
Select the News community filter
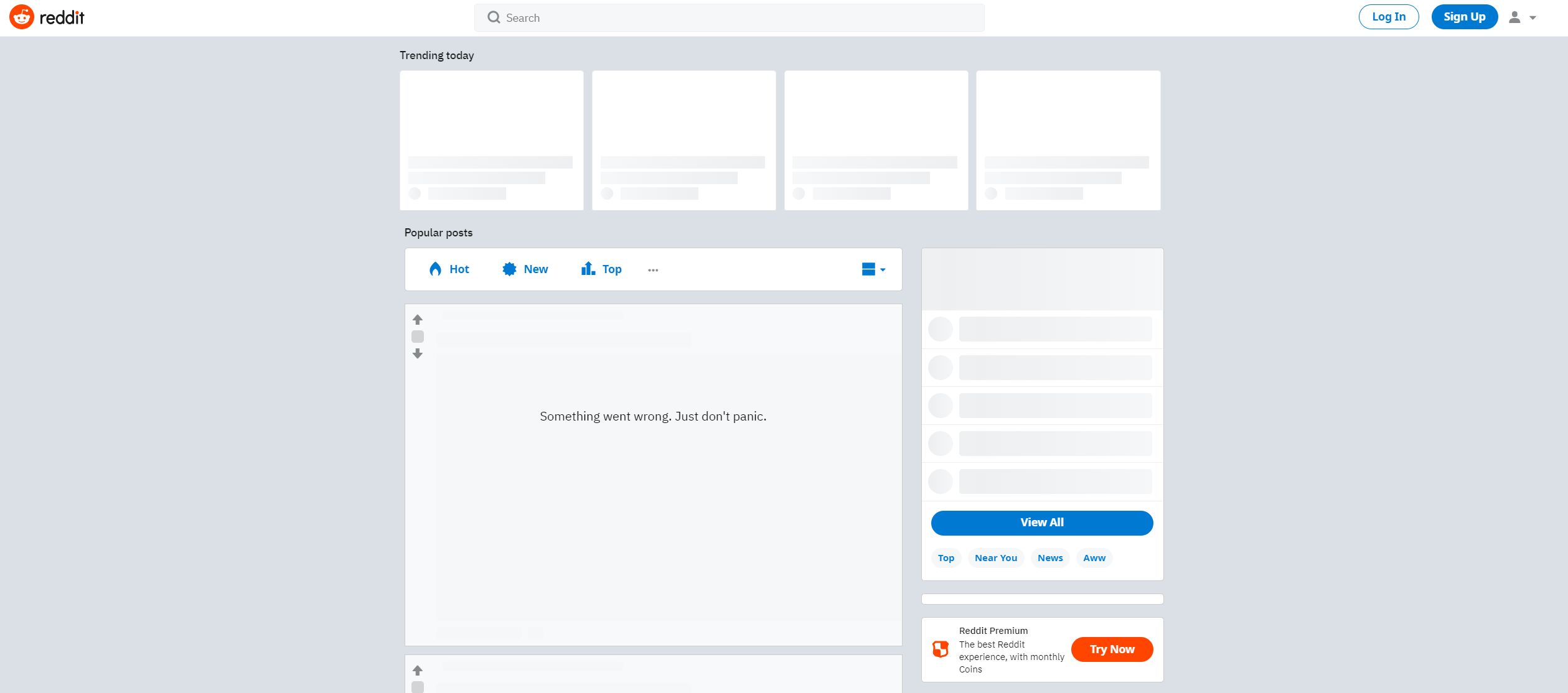coord(1049,558)
